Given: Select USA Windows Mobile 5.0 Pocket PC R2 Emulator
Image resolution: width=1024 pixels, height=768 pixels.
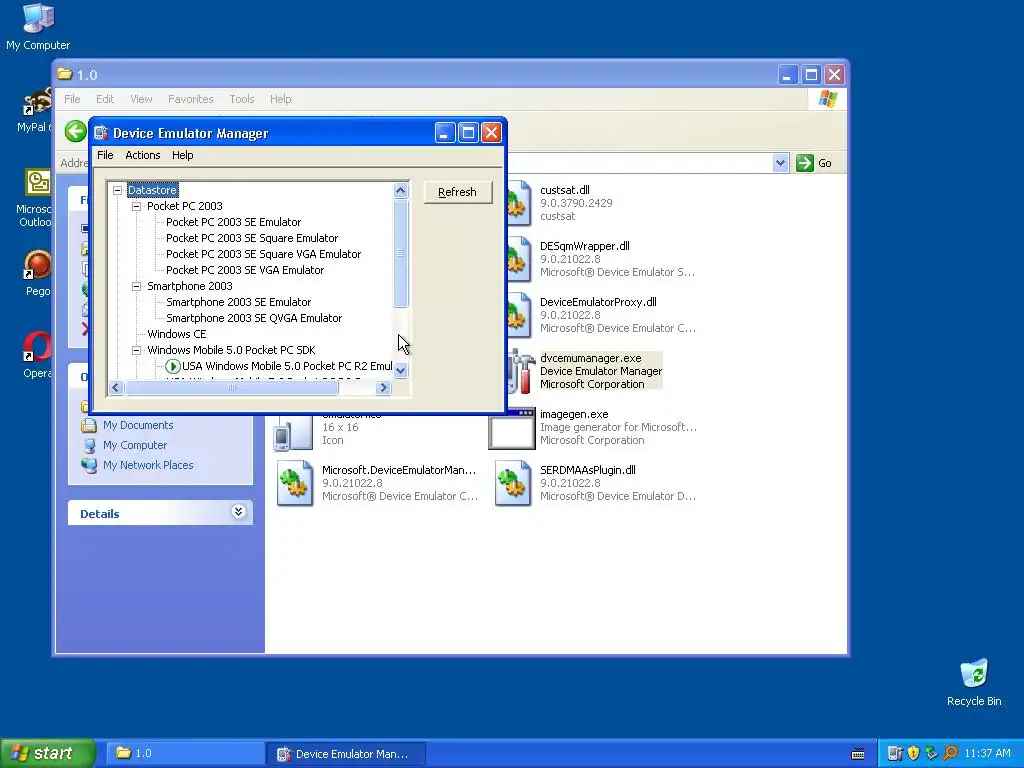Looking at the screenshot, I should click(287, 366).
